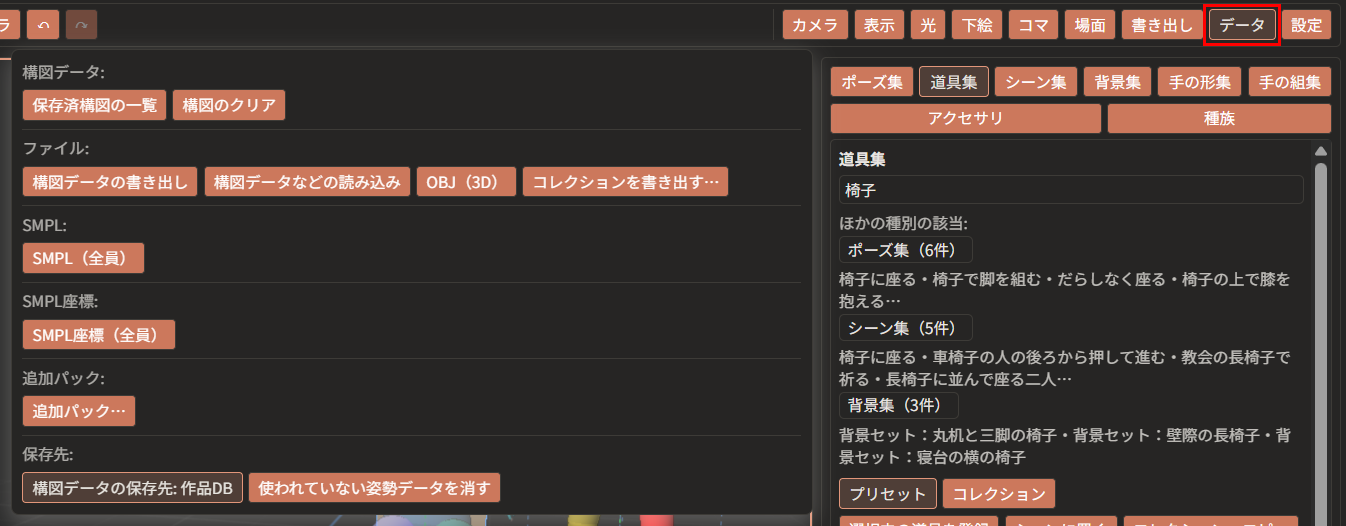This screenshot has height=526, width=1346.
Task: Open 追加パック… dialog
Action: point(79,411)
